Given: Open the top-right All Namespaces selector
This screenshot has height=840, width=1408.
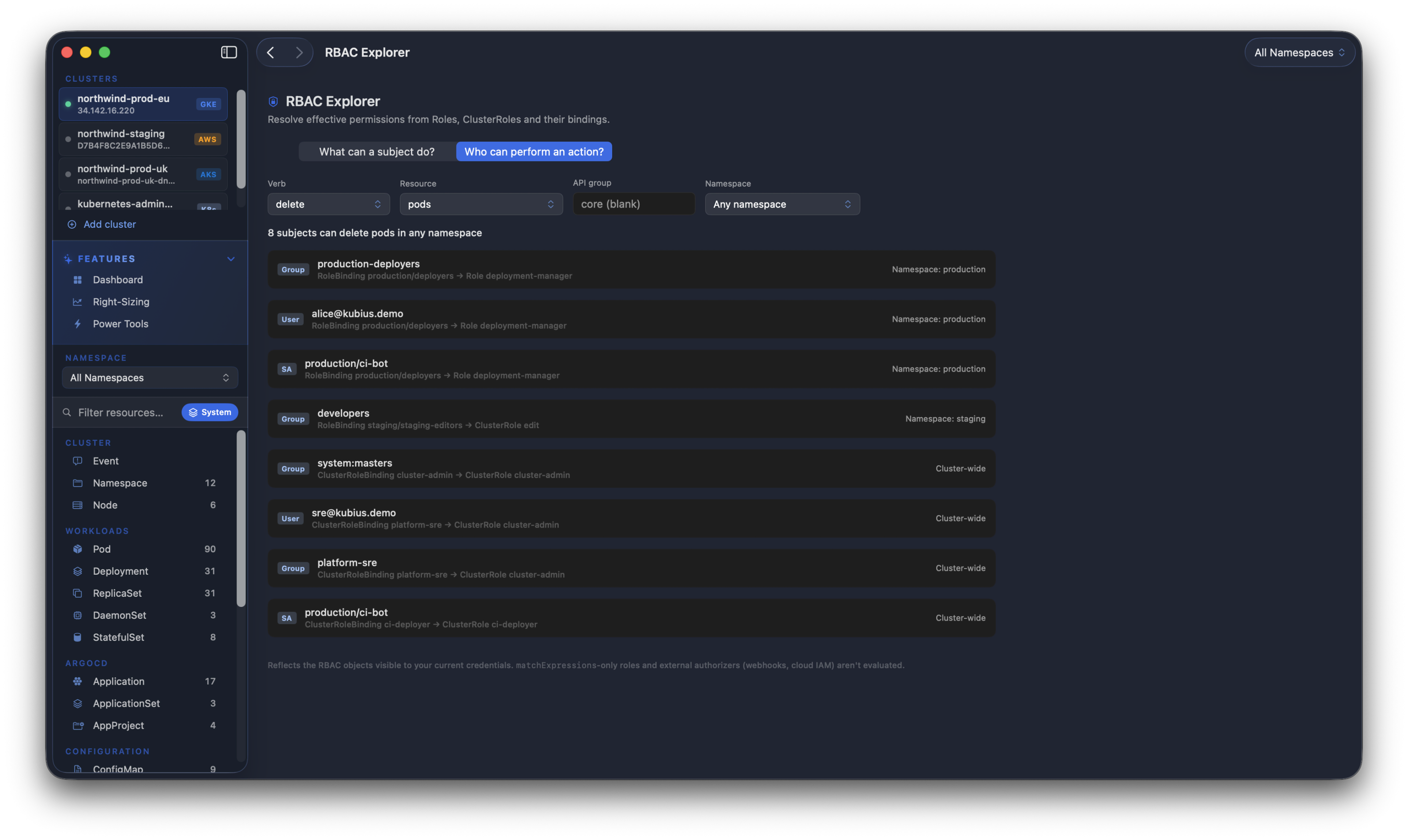Looking at the screenshot, I should pos(1299,52).
